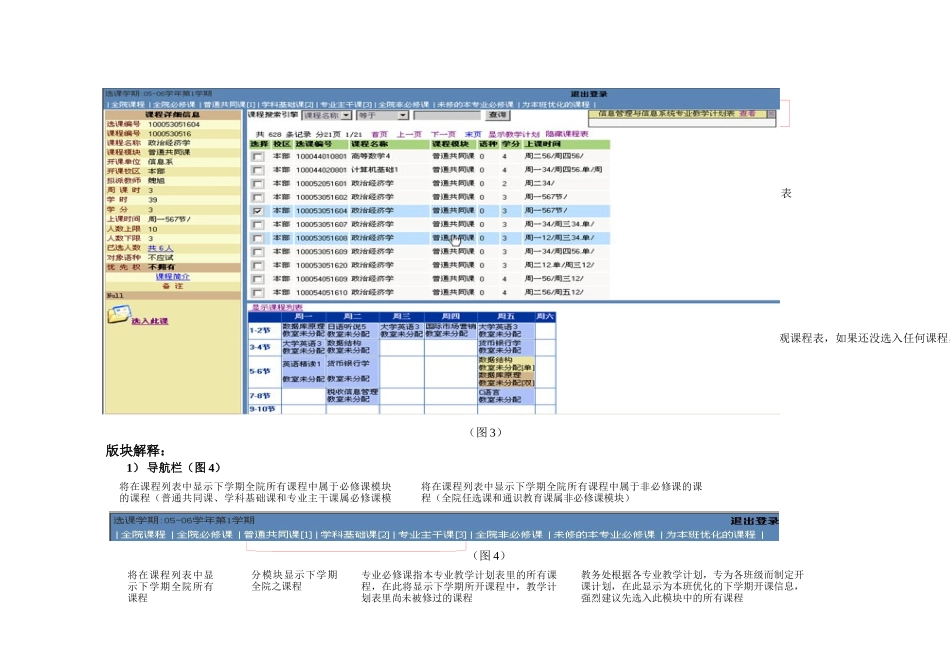Screen dimensions: 950x672
Task: Open 为本班优化的课程 in Figure 3 nav bar
Action: 556,104
